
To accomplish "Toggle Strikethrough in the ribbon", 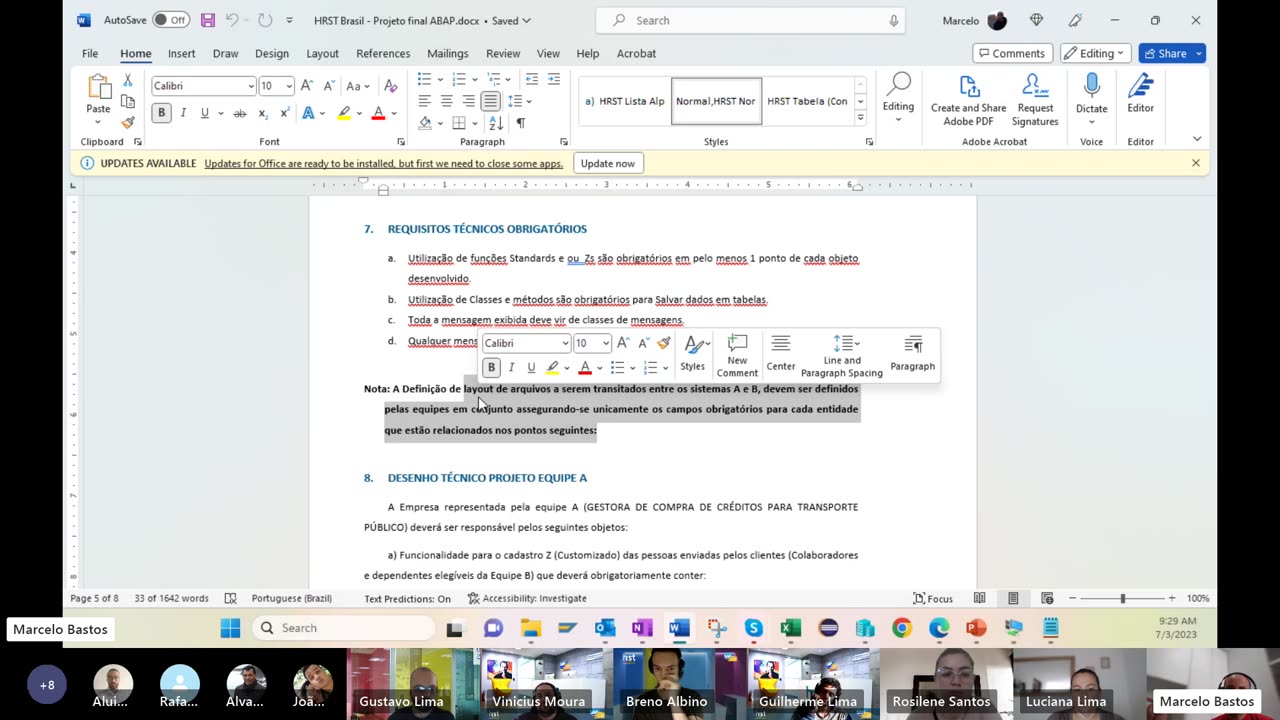I will point(239,113).
